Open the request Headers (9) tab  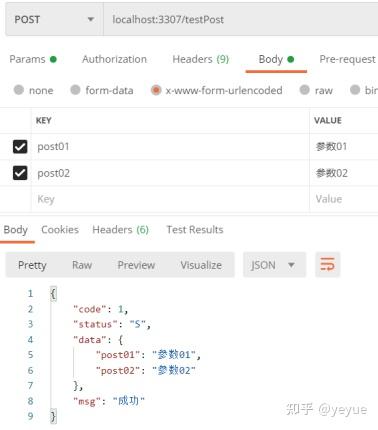[201, 59]
